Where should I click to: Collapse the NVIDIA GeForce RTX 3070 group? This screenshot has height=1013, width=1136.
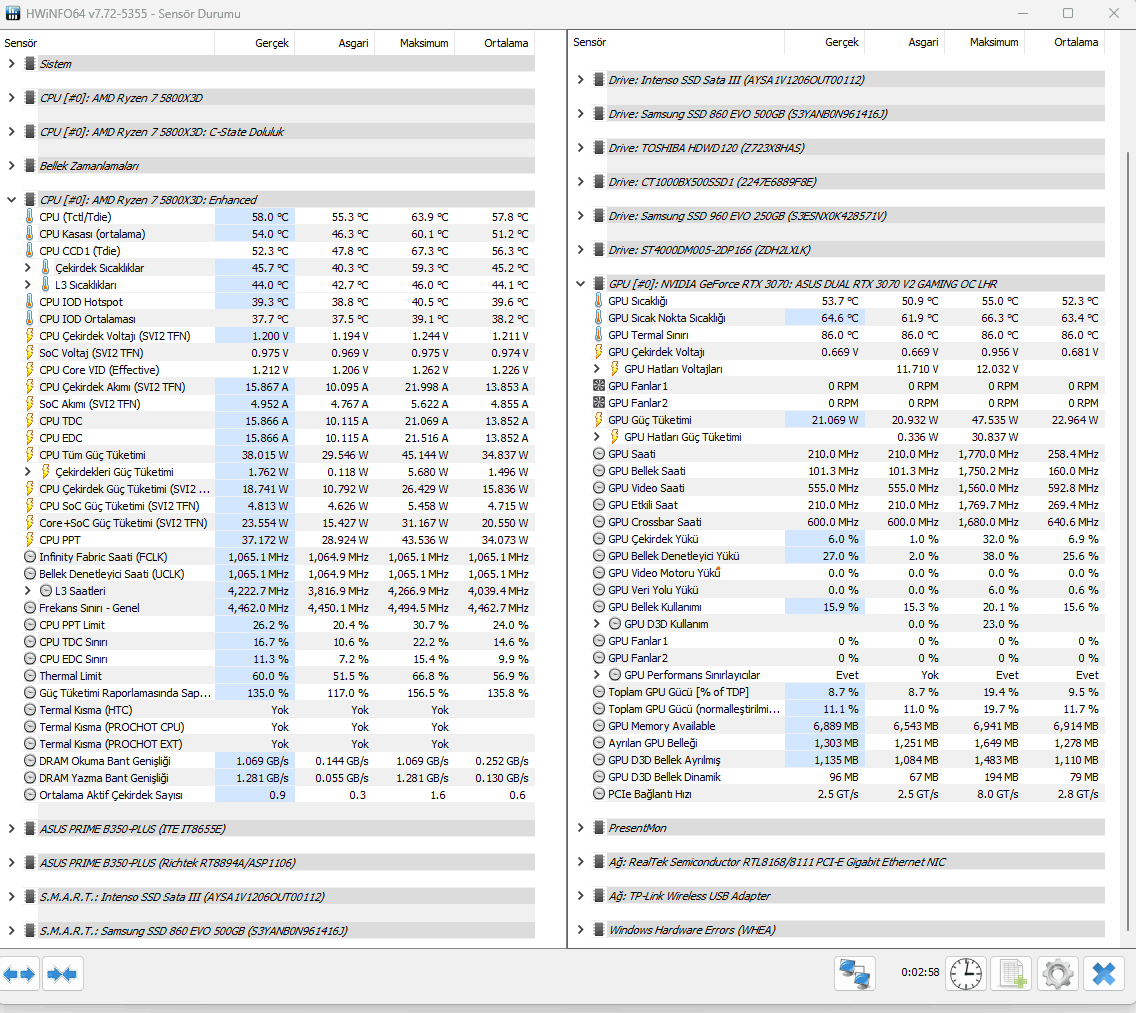pyautogui.click(x=580, y=284)
